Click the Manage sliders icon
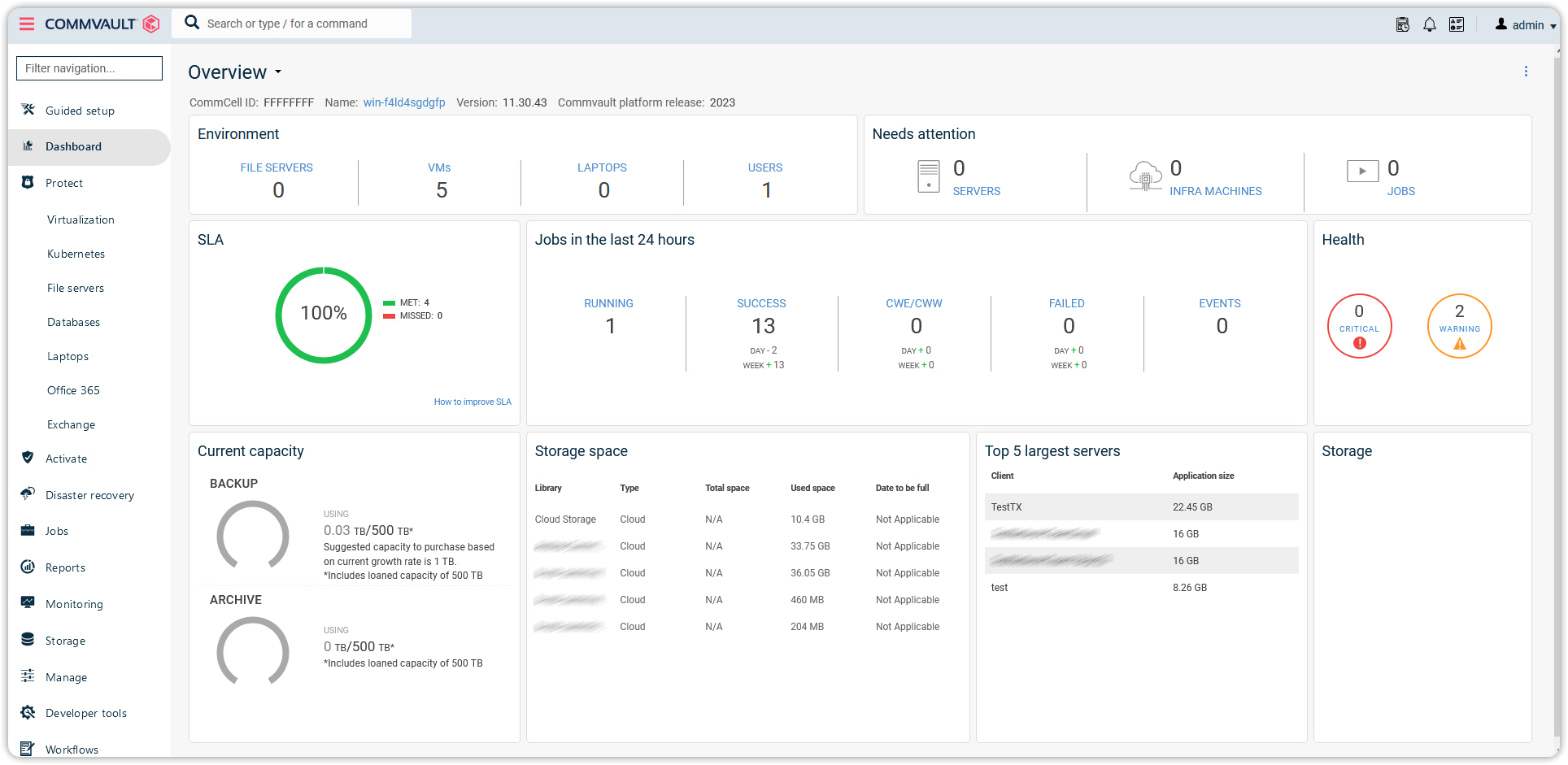Screen dimensions: 1568x765 (28, 676)
